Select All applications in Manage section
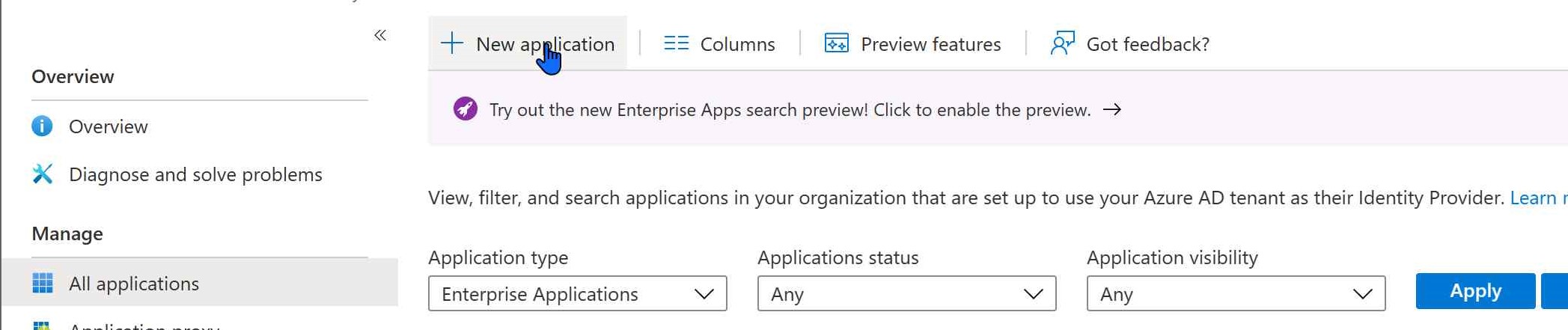 point(200,283)
